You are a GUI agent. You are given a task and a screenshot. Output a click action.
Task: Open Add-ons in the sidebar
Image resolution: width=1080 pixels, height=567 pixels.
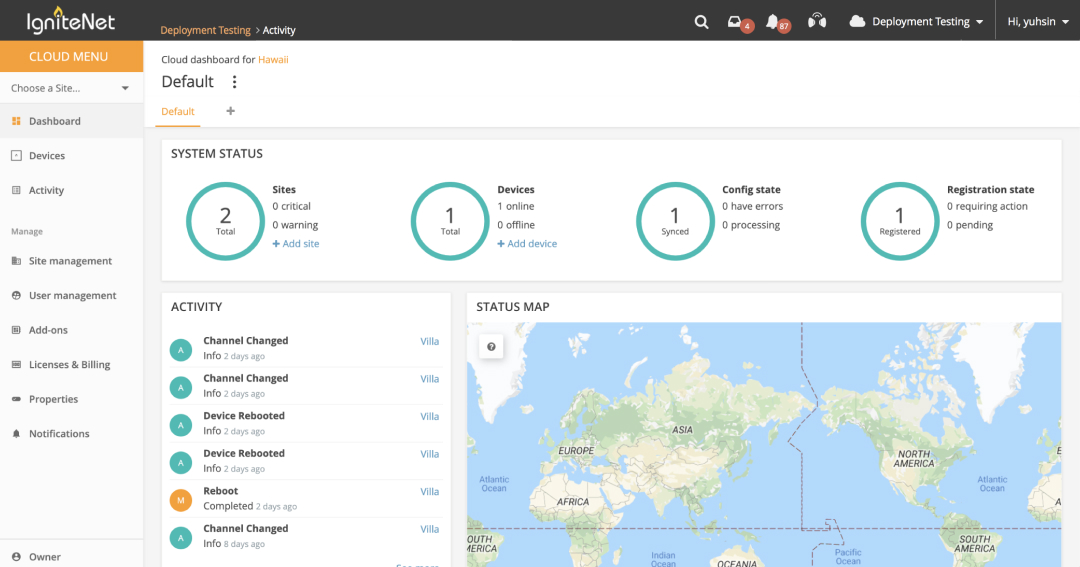72,330
